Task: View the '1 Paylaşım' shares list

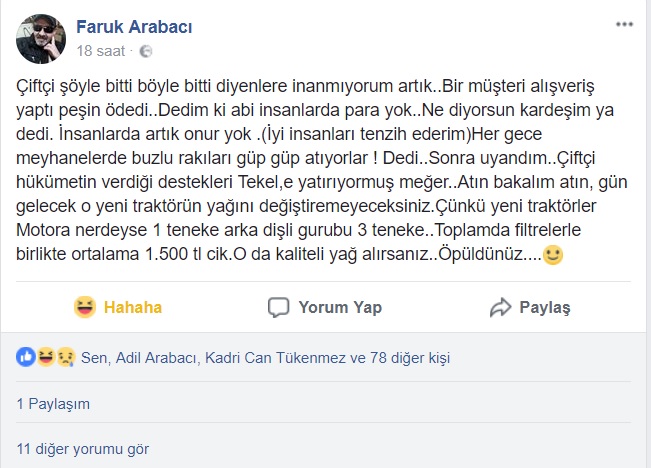Action: click(54, 404)
